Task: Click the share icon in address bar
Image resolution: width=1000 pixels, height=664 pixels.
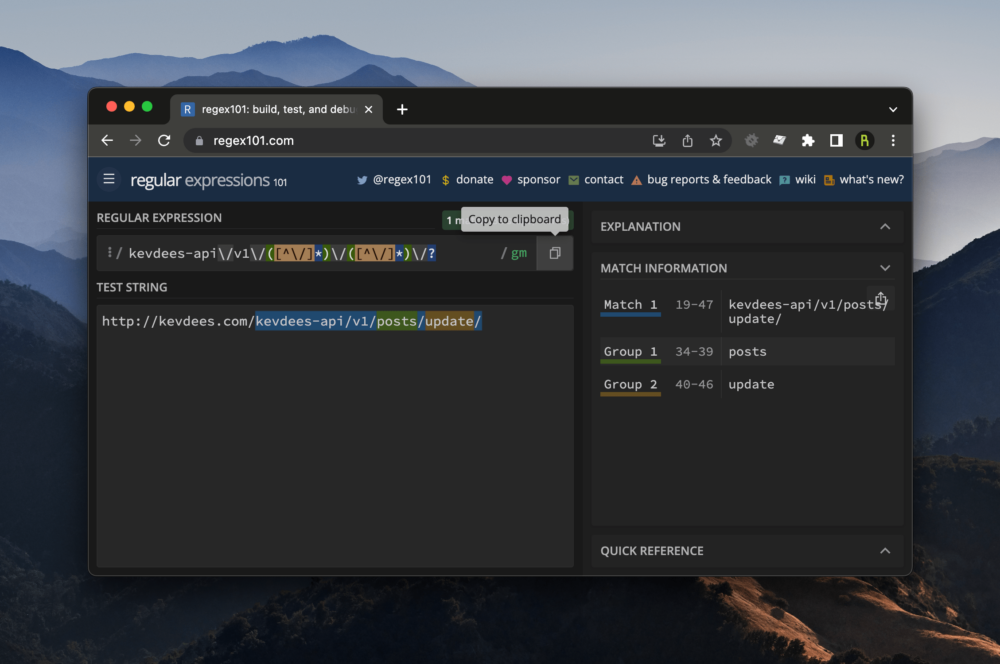Action: pos(688,141)
